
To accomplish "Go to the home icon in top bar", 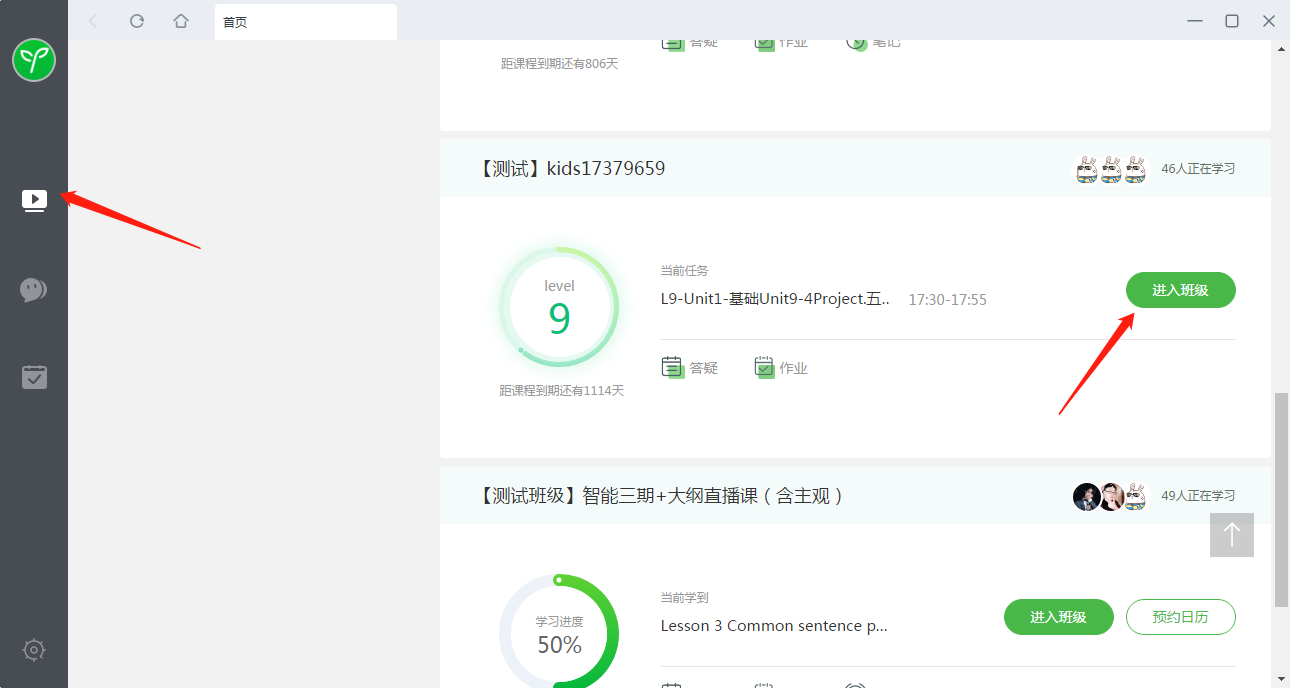I will pyautogui.click(x=181, y=21).
